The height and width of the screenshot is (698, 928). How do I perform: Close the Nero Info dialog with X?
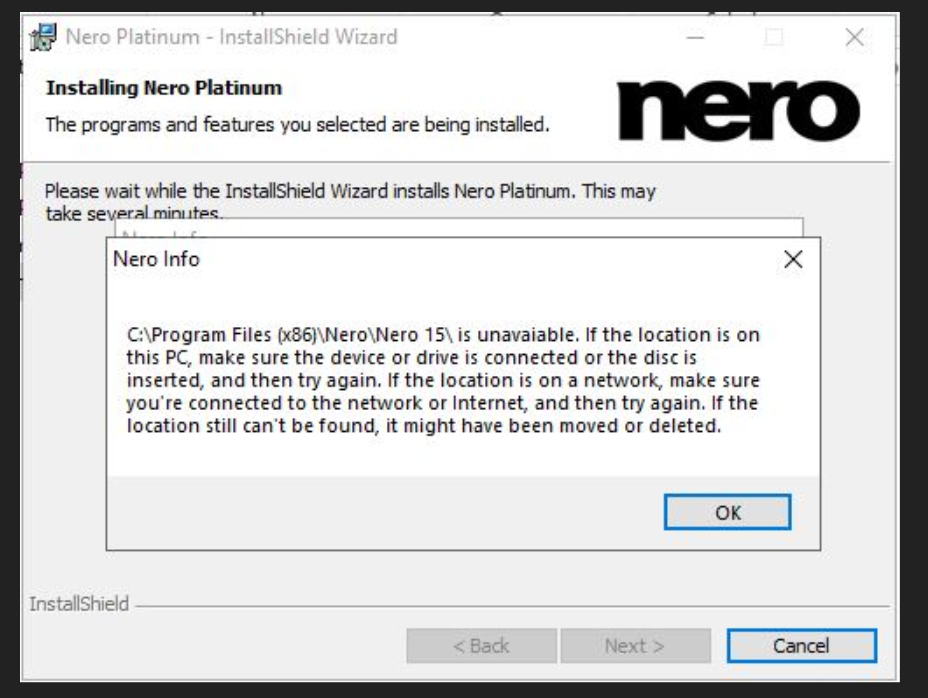coord(793,259)
